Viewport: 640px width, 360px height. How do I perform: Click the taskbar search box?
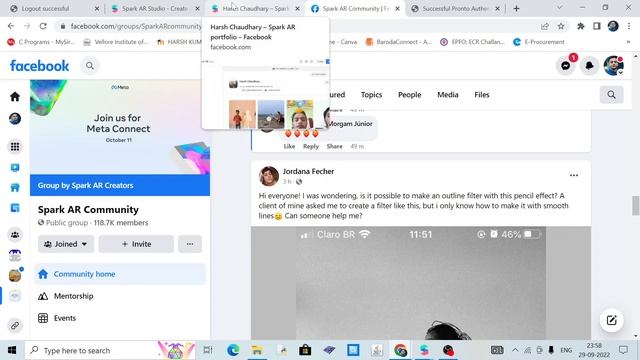pos(110,350)
